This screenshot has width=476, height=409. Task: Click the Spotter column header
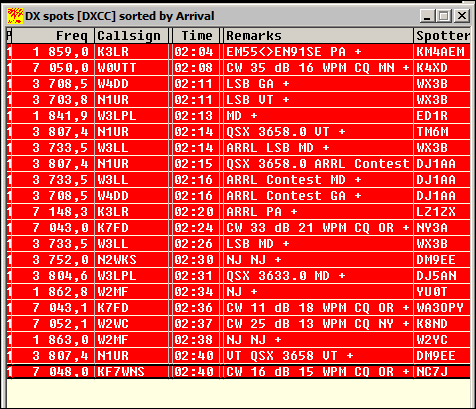coord(442,36)
